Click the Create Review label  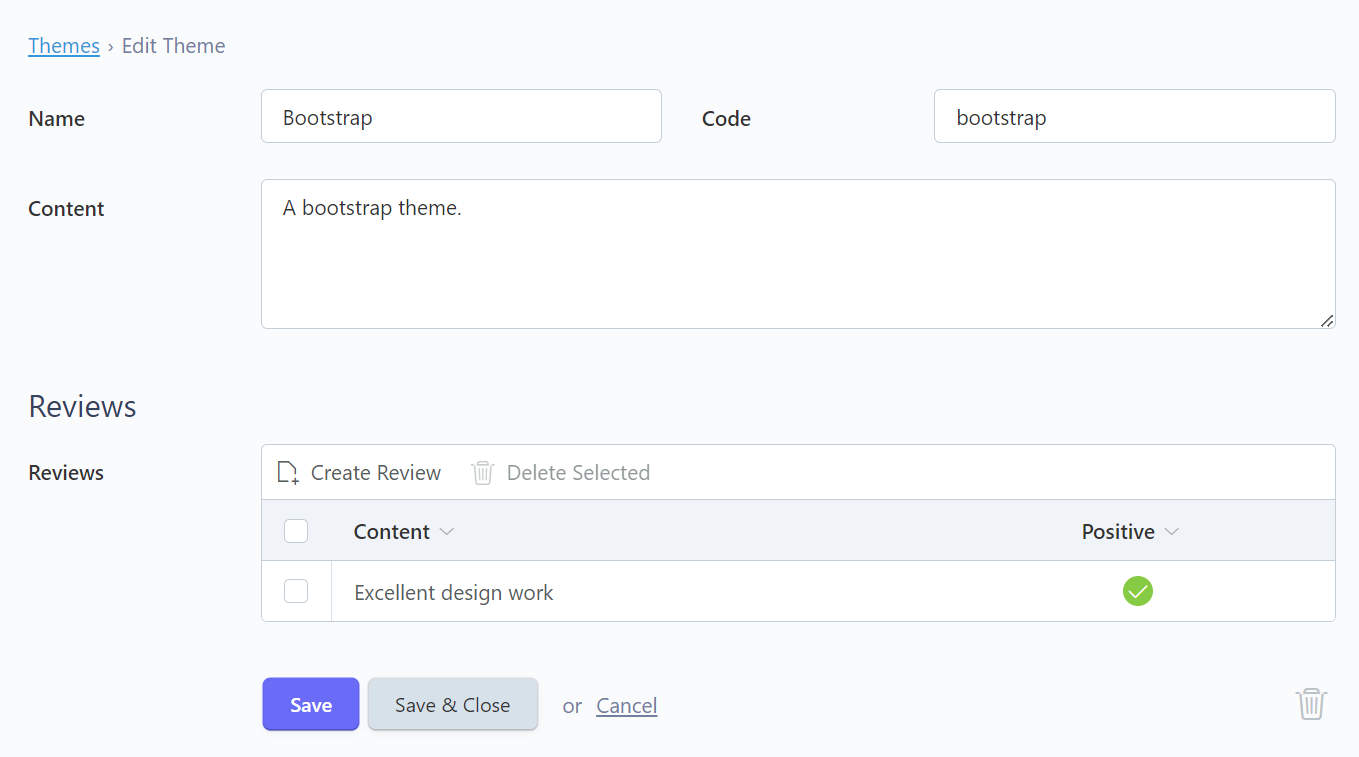point(376,473)
